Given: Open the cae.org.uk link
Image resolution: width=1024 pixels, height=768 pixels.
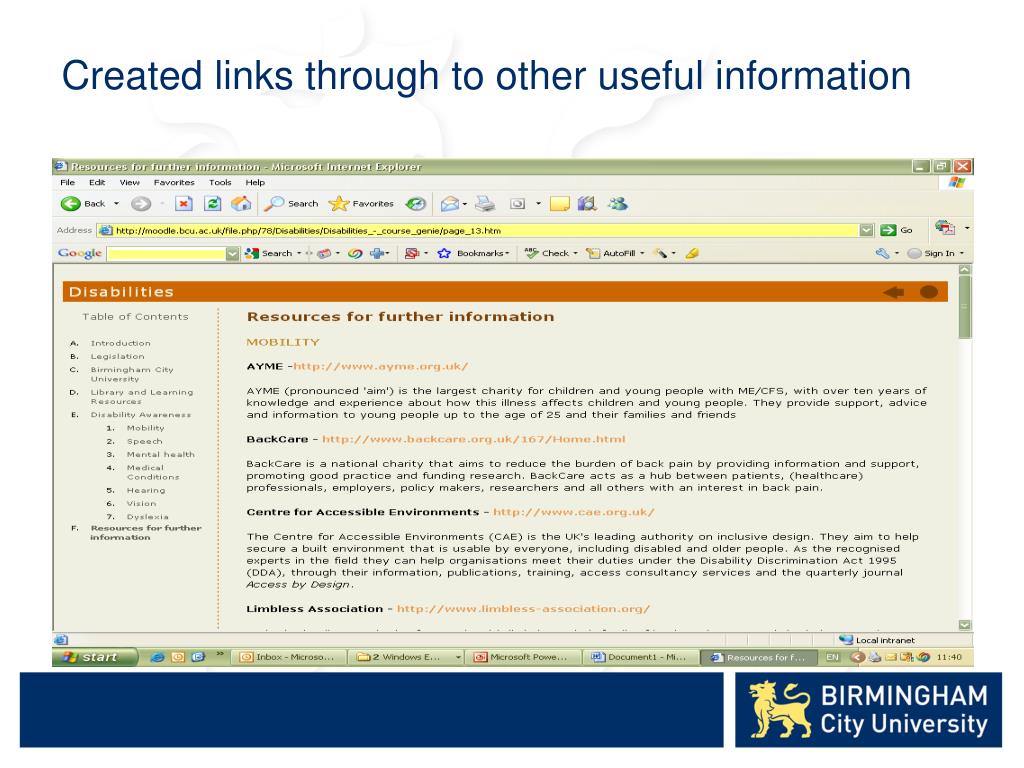Looking at the screenshot, I should [573, 512].
